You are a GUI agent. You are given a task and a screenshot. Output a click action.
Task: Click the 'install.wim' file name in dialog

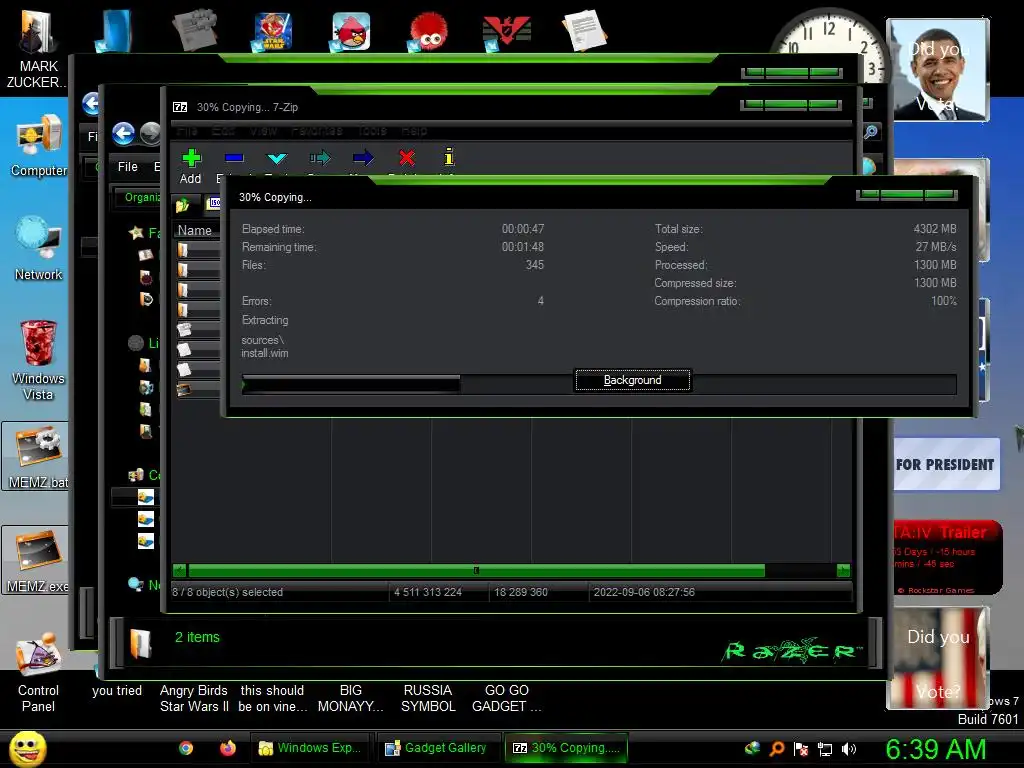click(264, 353)
